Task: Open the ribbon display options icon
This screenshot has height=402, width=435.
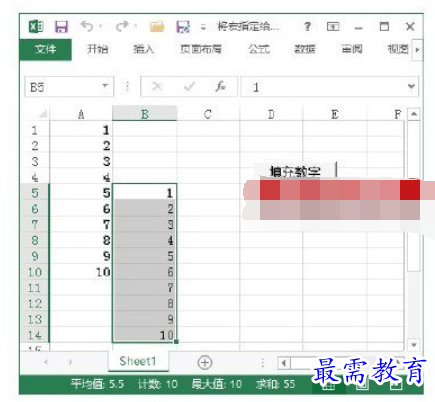Action: (333, 26)
